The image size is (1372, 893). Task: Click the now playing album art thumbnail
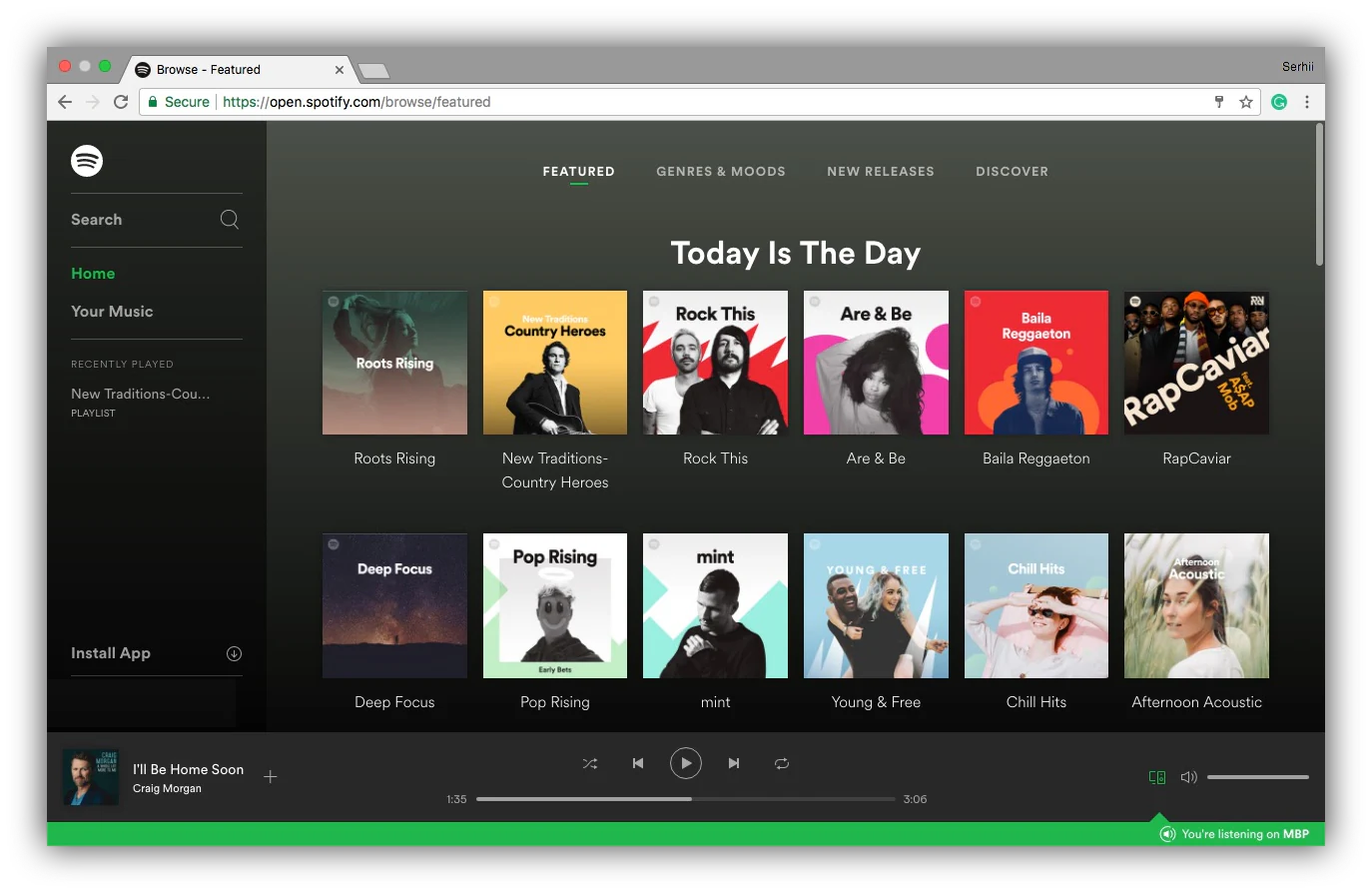tap(91, 777)
